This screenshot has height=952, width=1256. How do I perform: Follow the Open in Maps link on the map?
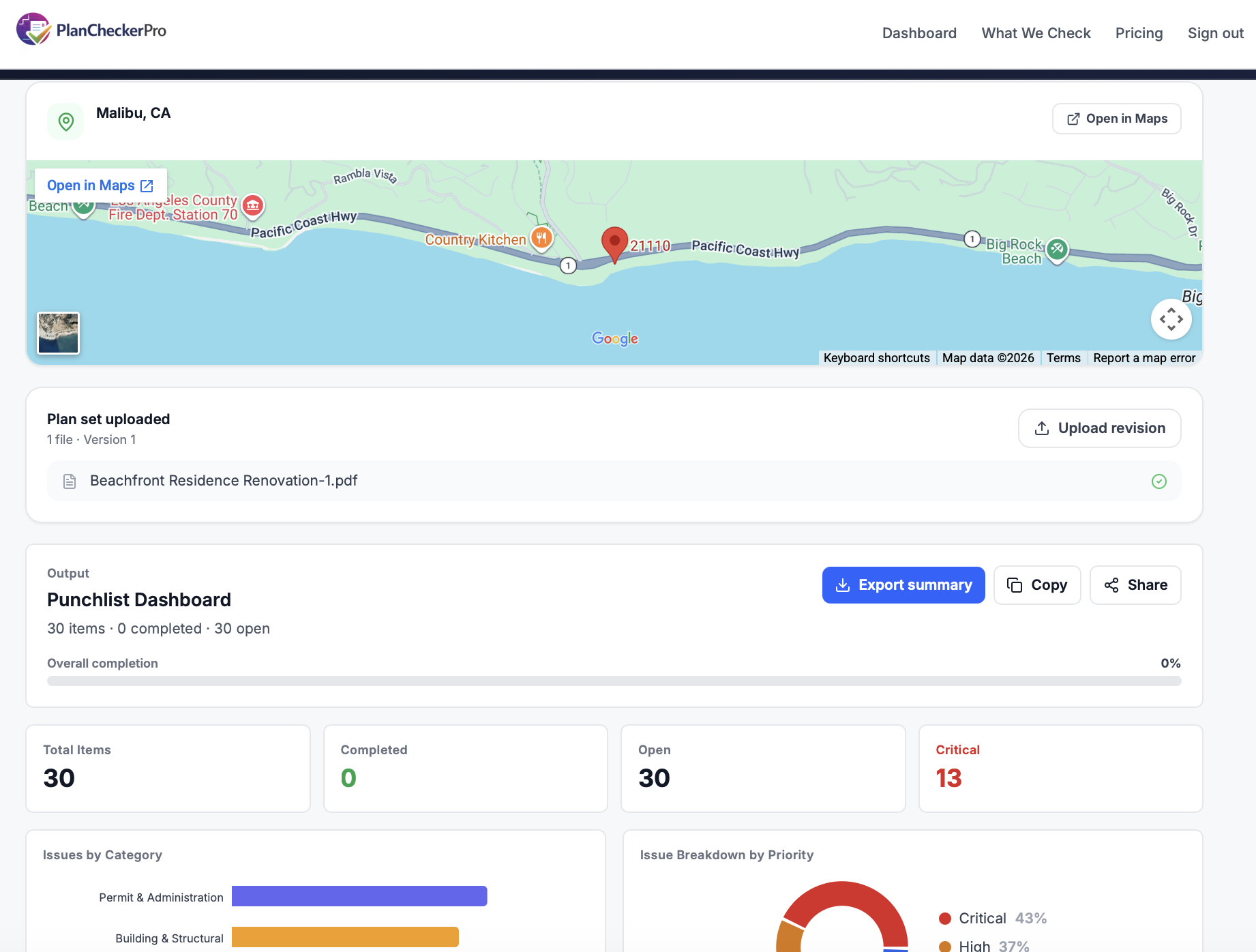tap(100, 185)
